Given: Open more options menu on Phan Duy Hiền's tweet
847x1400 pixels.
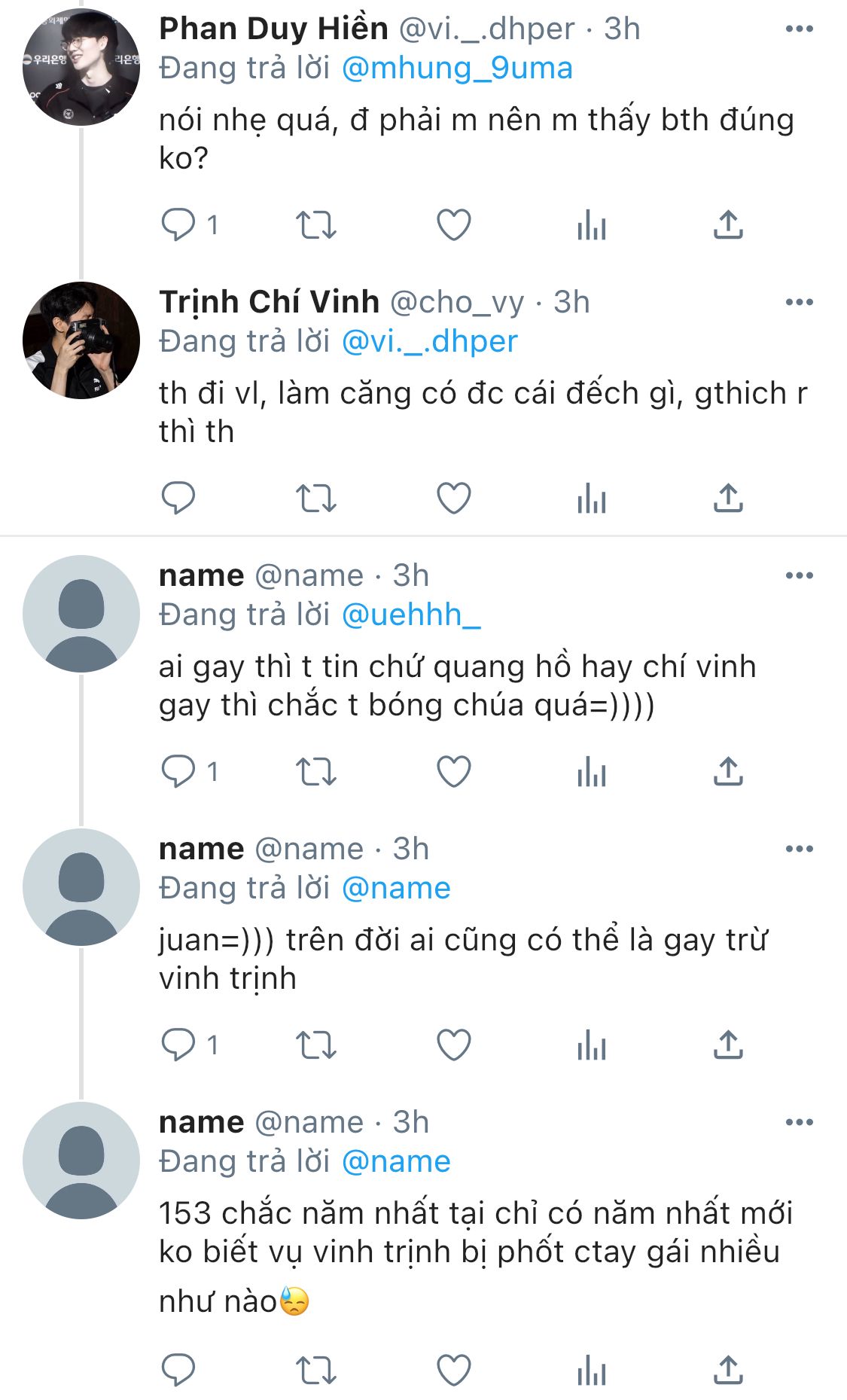Looking at the screenshot, I should coord(799,29).
